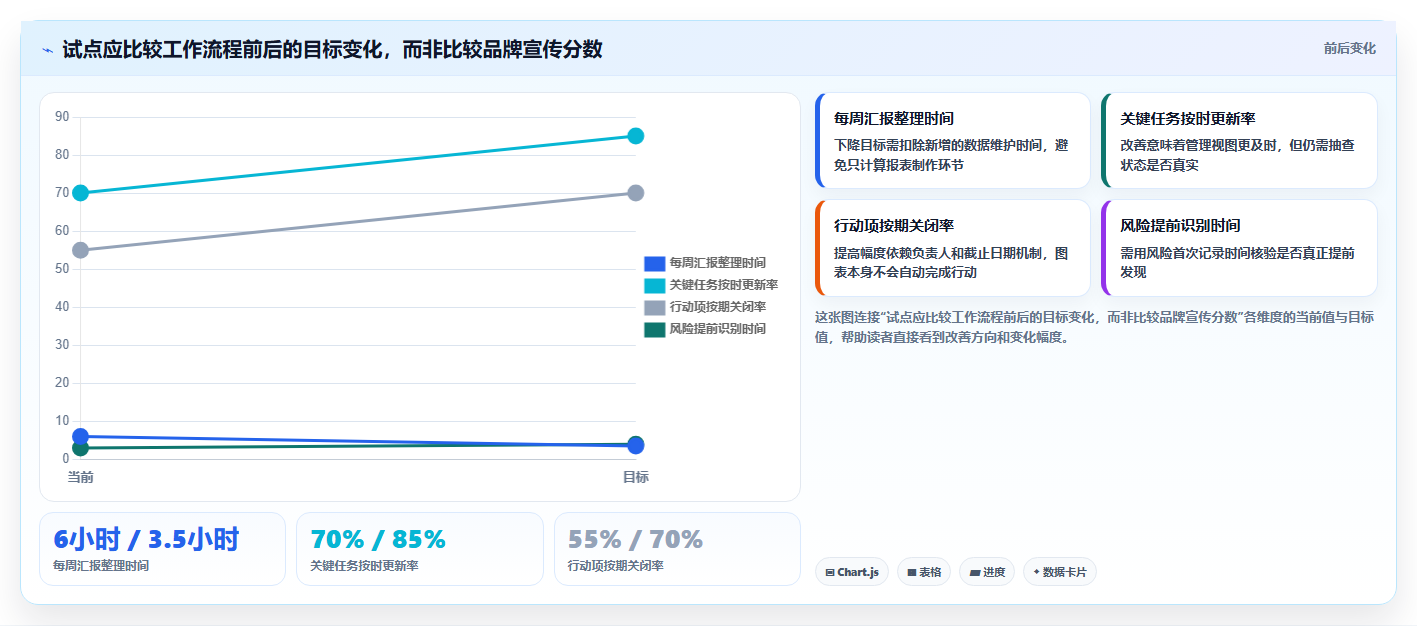Open the 行动项按期关闭率 description card

coord(953,248)
